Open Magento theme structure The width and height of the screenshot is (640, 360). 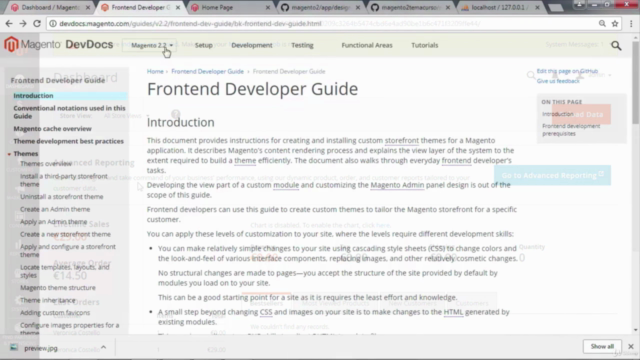(x=58, y=288)
